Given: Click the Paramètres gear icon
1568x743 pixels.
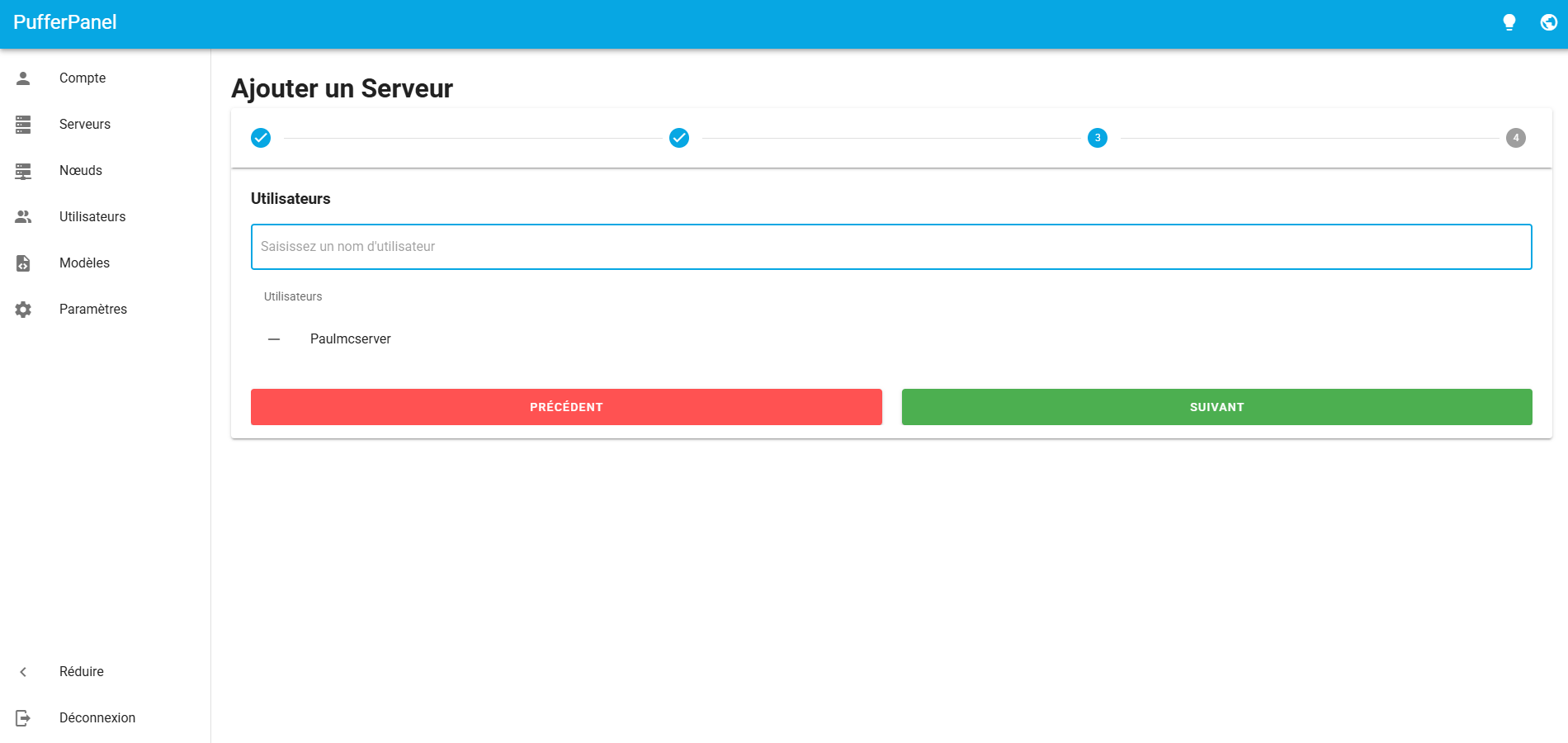Looking at the screenshot, I should click(23, 310).
